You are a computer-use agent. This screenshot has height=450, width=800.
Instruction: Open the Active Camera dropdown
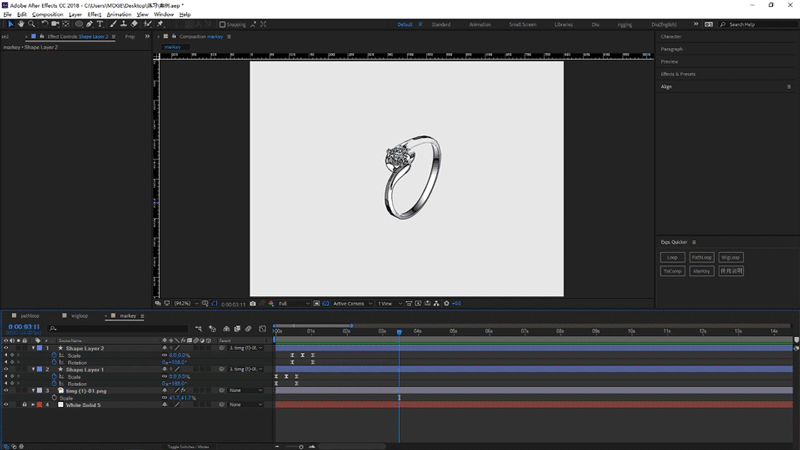tap(352, 304)
